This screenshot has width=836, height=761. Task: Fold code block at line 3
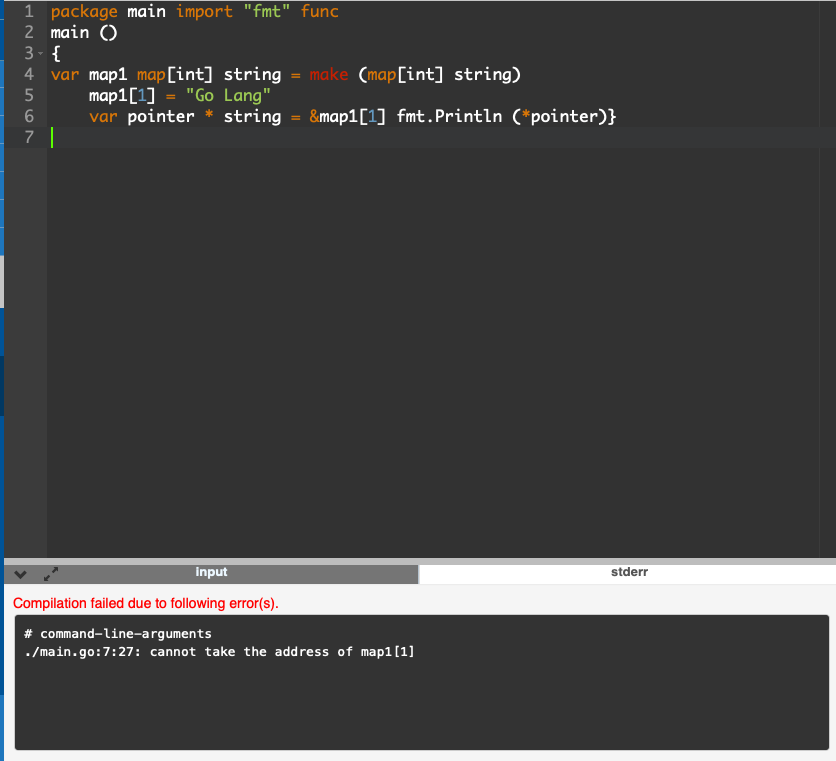click(41, 53)
